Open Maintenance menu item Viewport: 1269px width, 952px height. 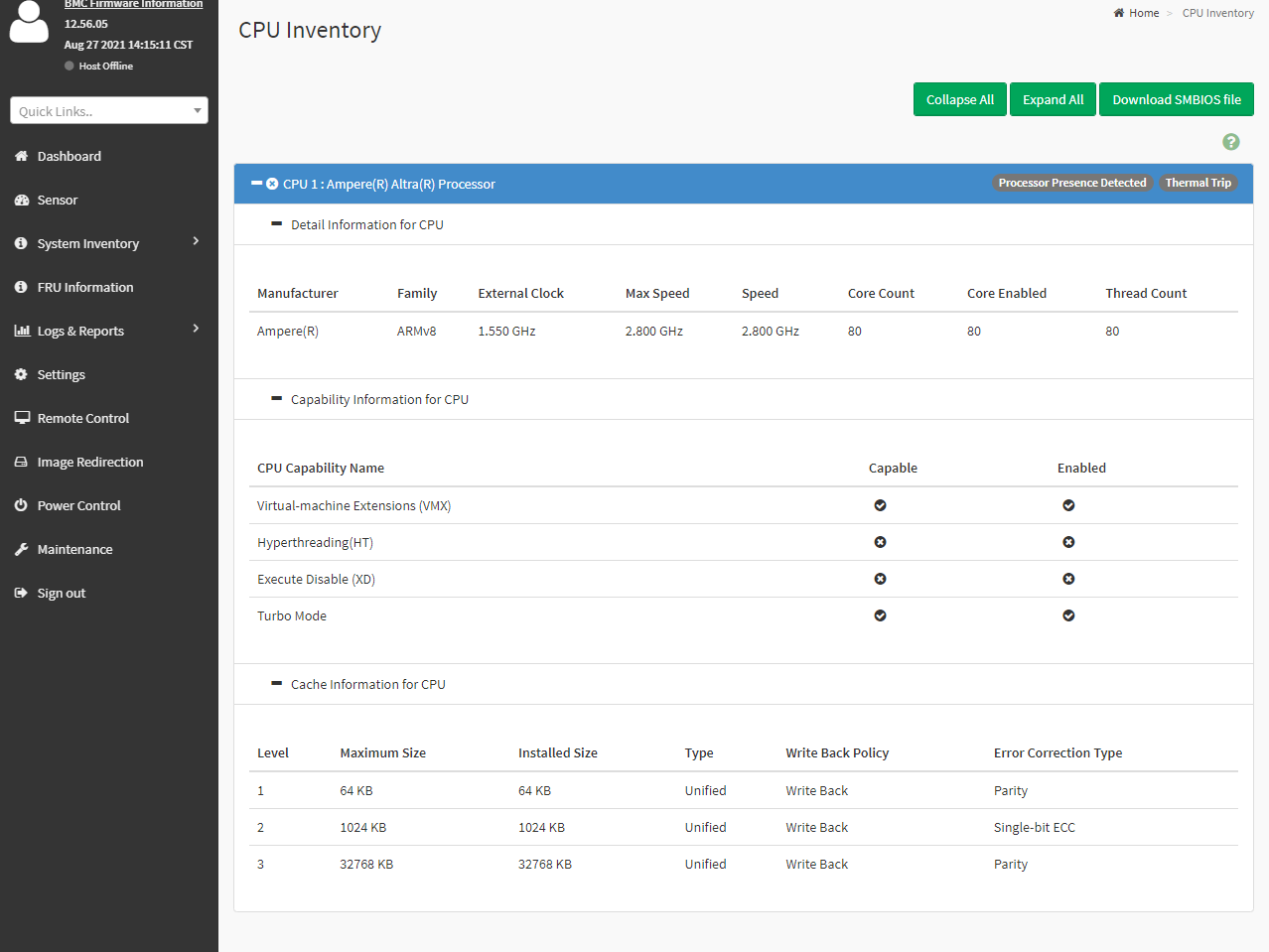pos(109,549)
